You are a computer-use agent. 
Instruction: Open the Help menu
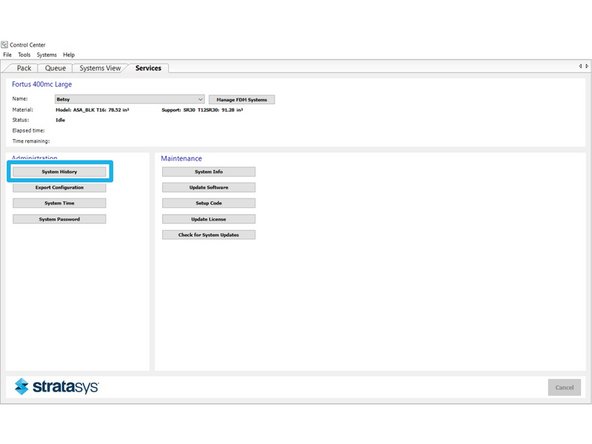[x=69, y=55]
